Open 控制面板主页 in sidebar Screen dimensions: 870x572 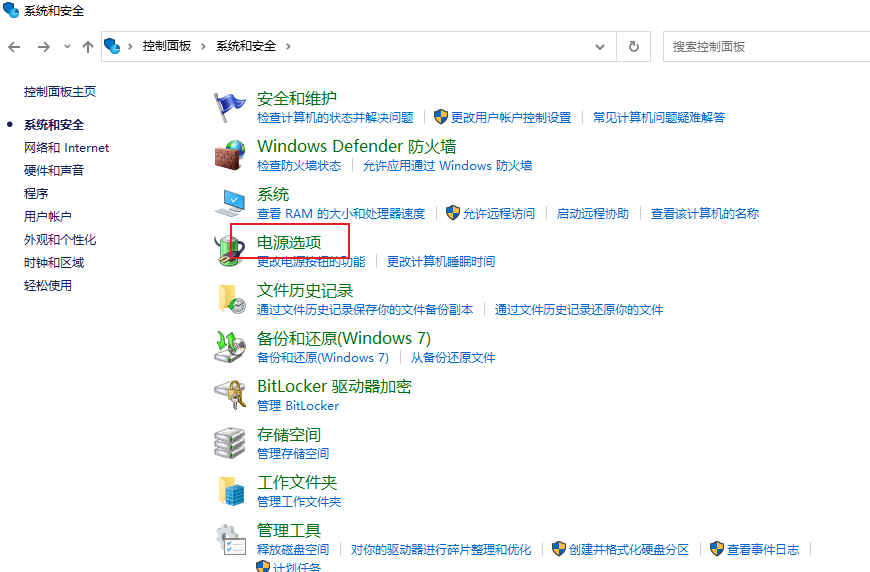[x=60, y=92]
